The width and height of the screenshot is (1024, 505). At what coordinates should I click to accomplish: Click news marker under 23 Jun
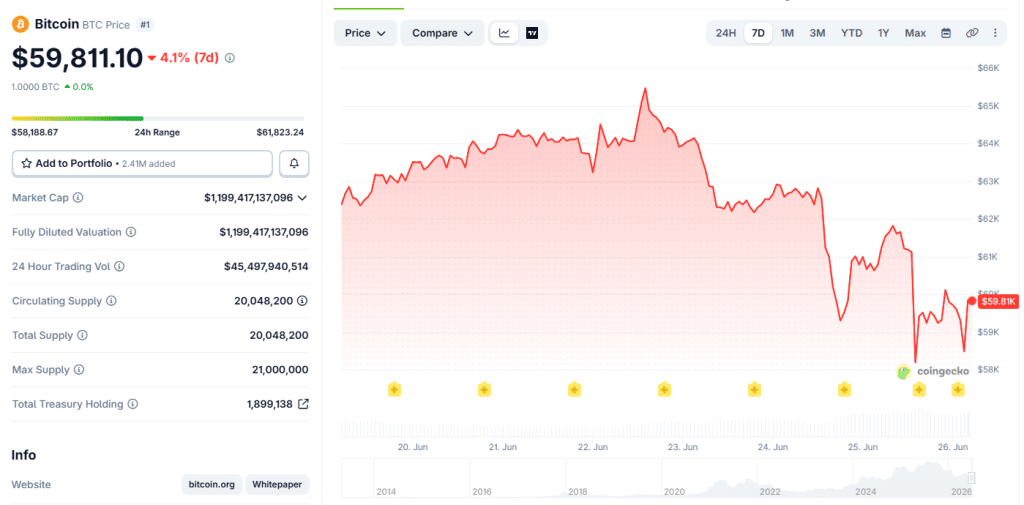click(664, 389)
